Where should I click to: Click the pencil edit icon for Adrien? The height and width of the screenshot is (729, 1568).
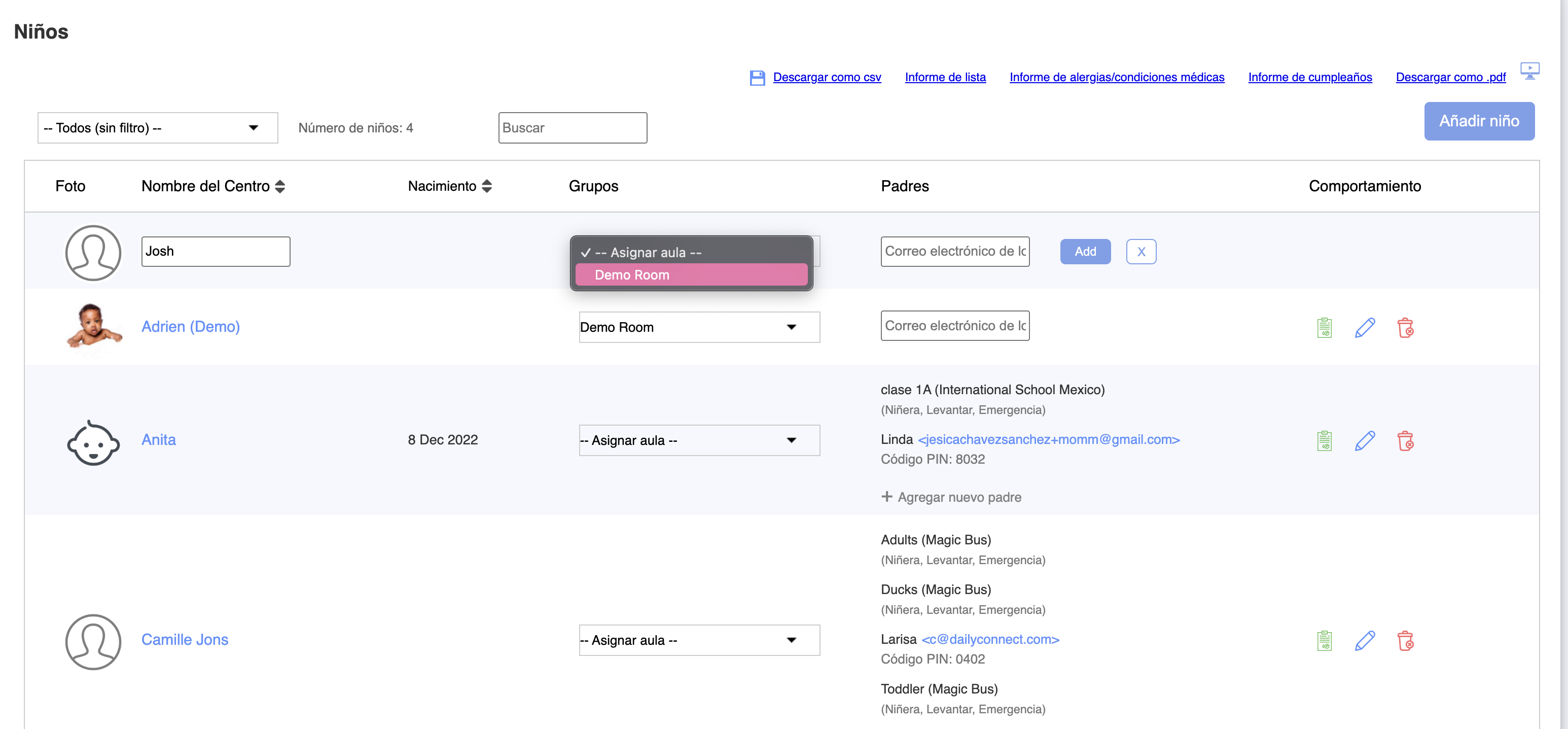pyautogui.click(x=1364, y=328)
